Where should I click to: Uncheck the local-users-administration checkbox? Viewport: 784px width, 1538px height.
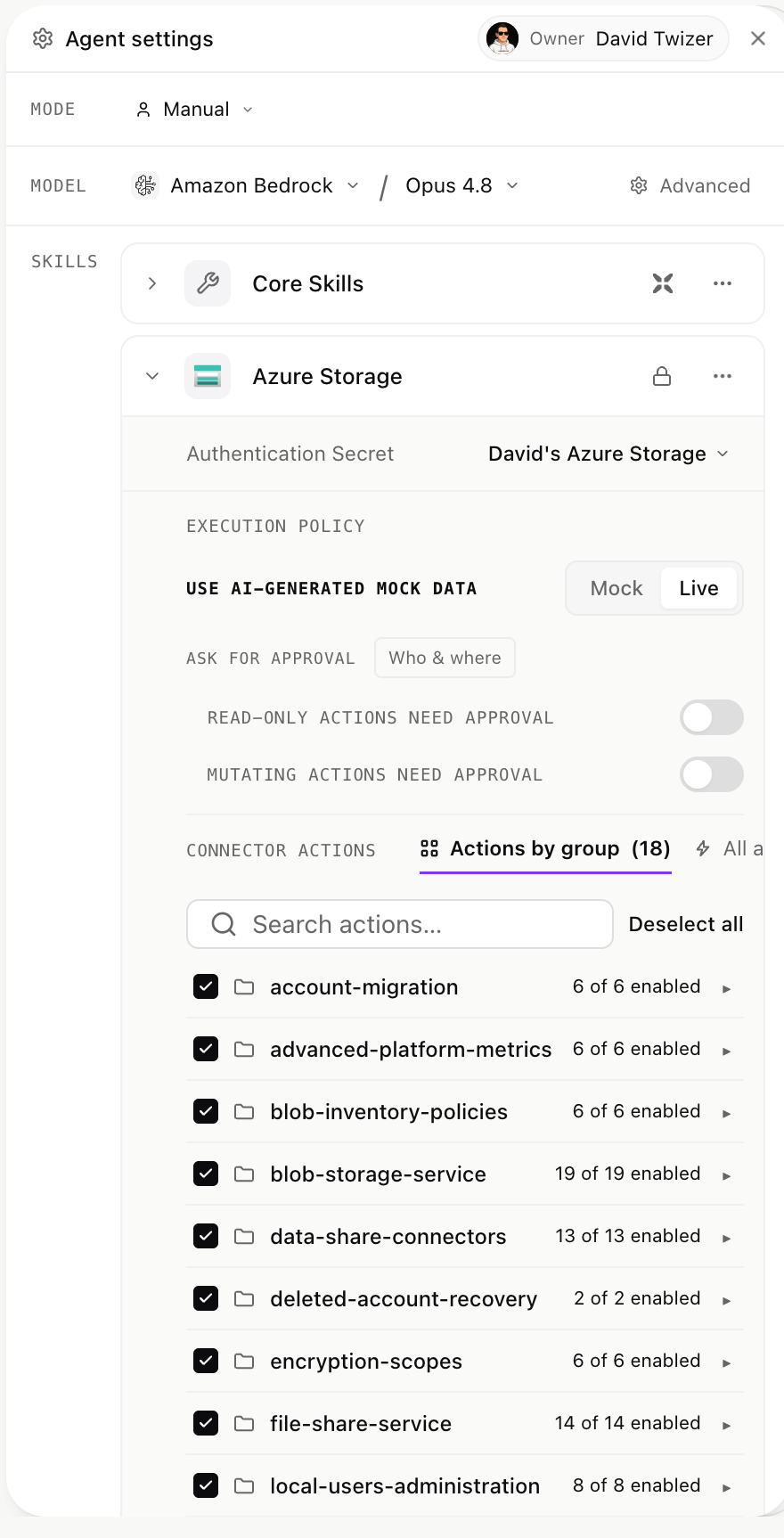206,1485
